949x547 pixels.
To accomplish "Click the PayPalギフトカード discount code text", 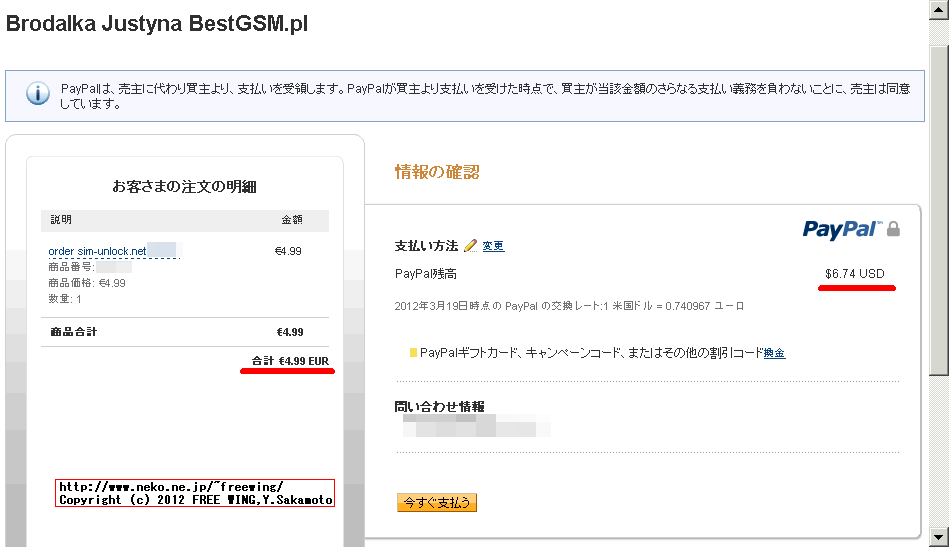I will [591, 353].
